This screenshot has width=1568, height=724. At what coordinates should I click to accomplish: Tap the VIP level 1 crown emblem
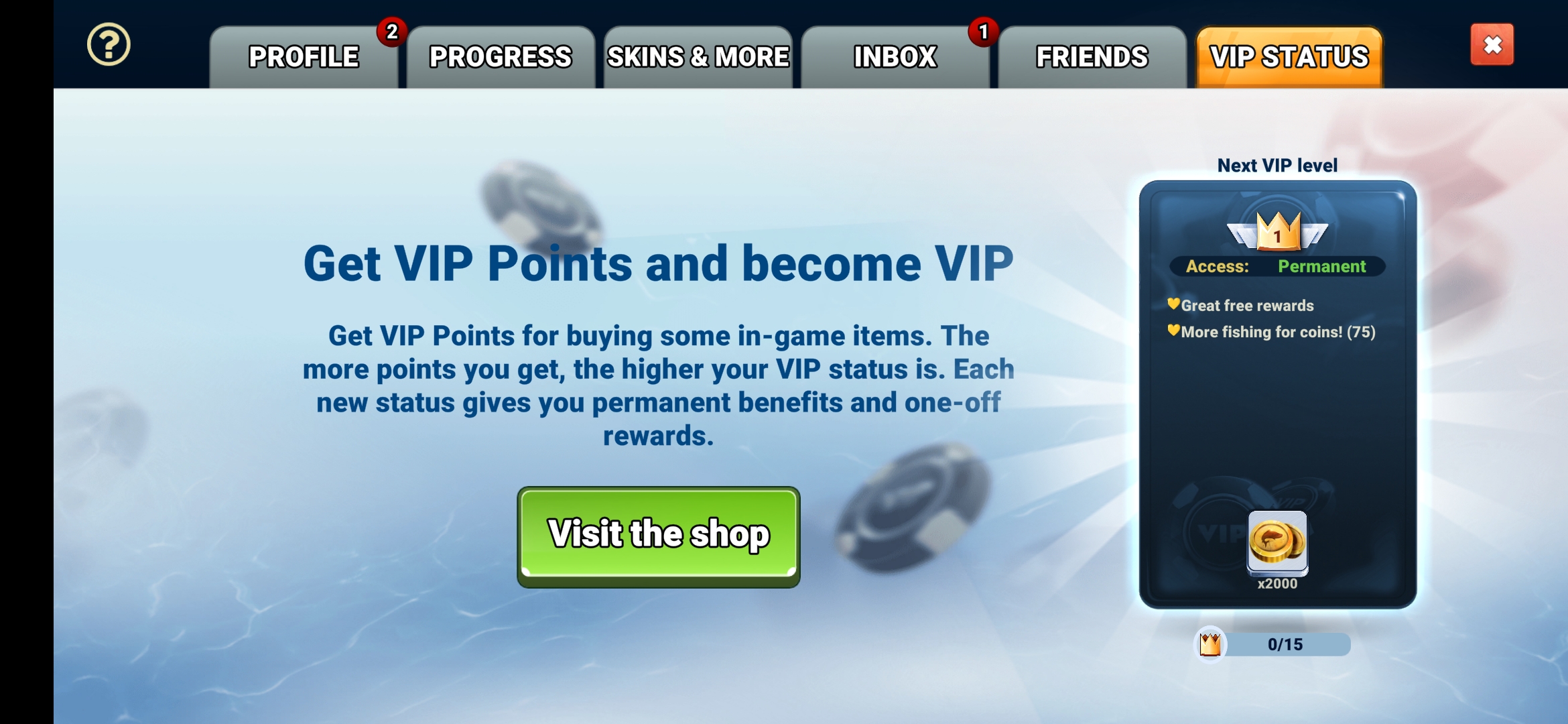pyautogui.click(x=1277, y=231)
